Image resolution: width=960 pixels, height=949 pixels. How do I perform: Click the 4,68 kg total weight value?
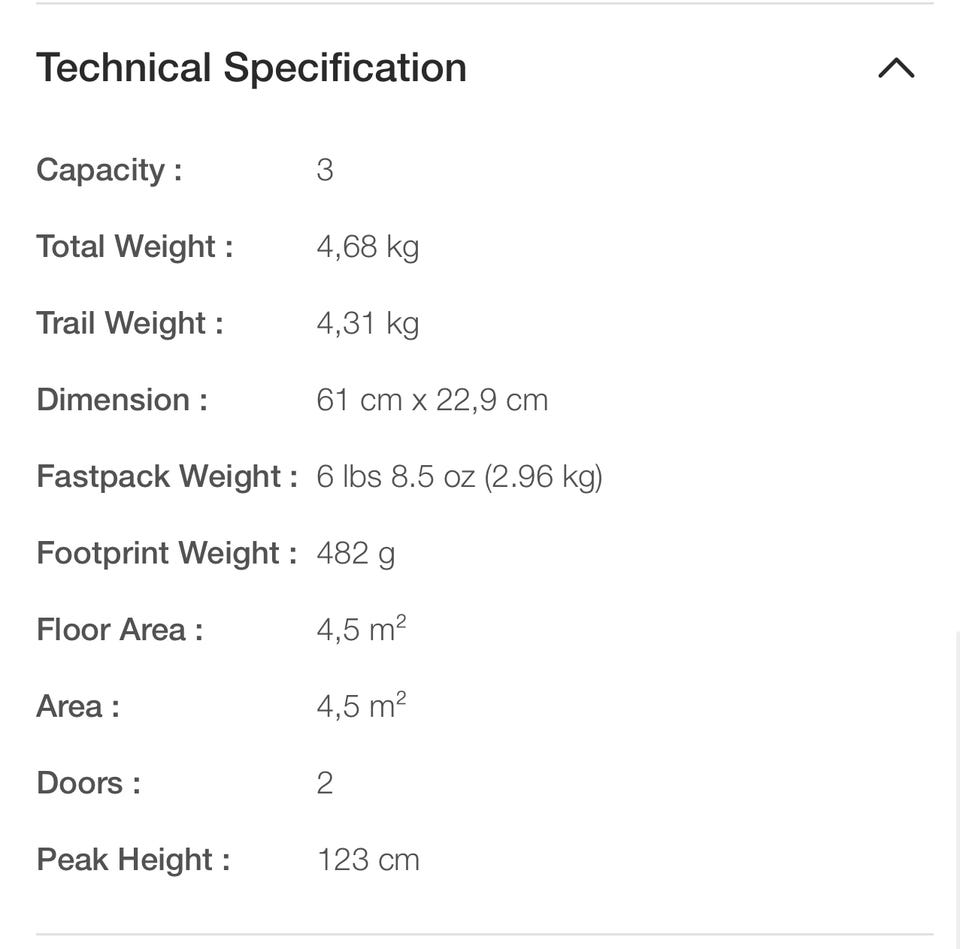pos(367,246)
